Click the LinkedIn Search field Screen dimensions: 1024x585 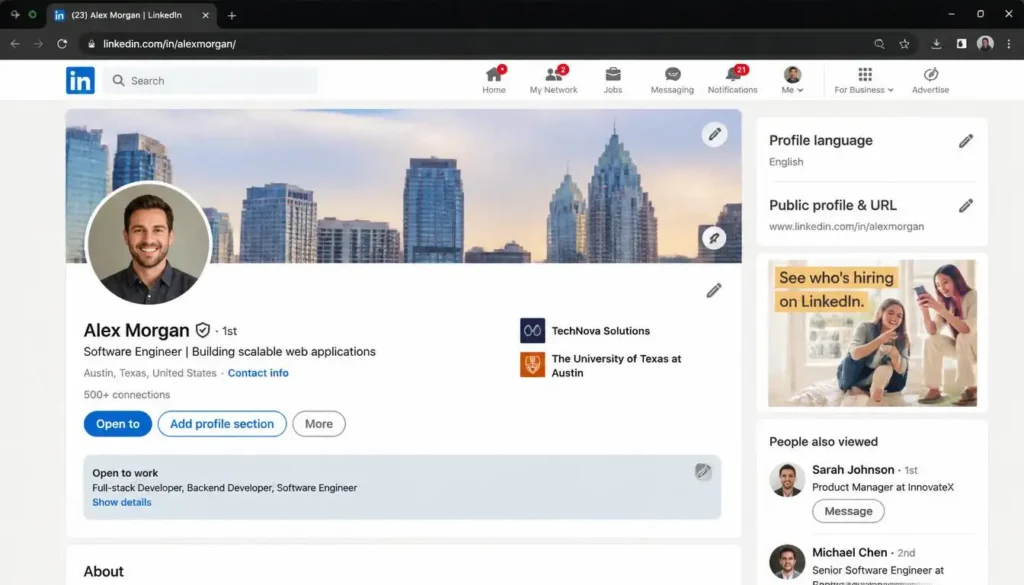[210, 80]
